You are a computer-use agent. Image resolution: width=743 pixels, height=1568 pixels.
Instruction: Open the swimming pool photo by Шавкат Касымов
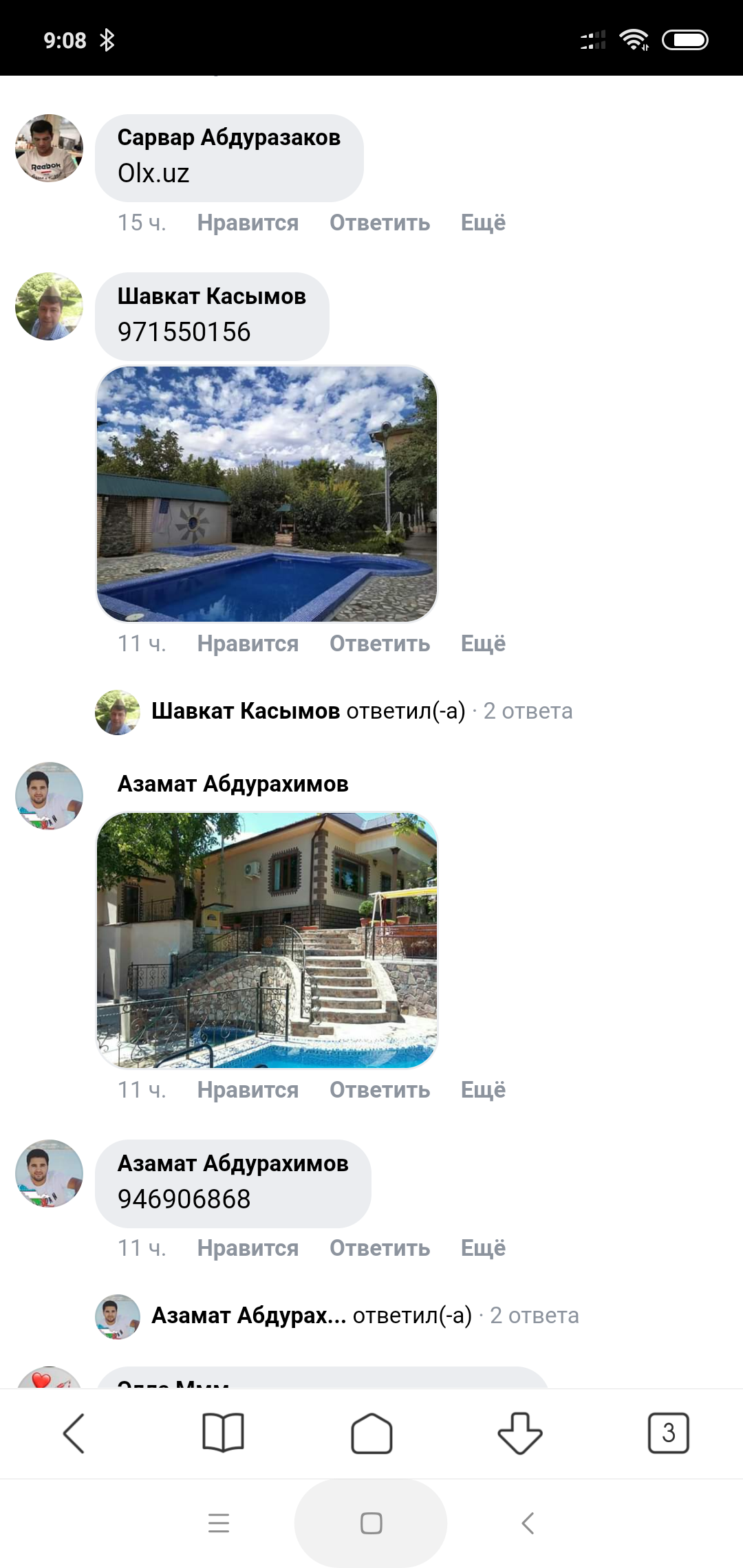pyautogui.click(x=267, y=494)
